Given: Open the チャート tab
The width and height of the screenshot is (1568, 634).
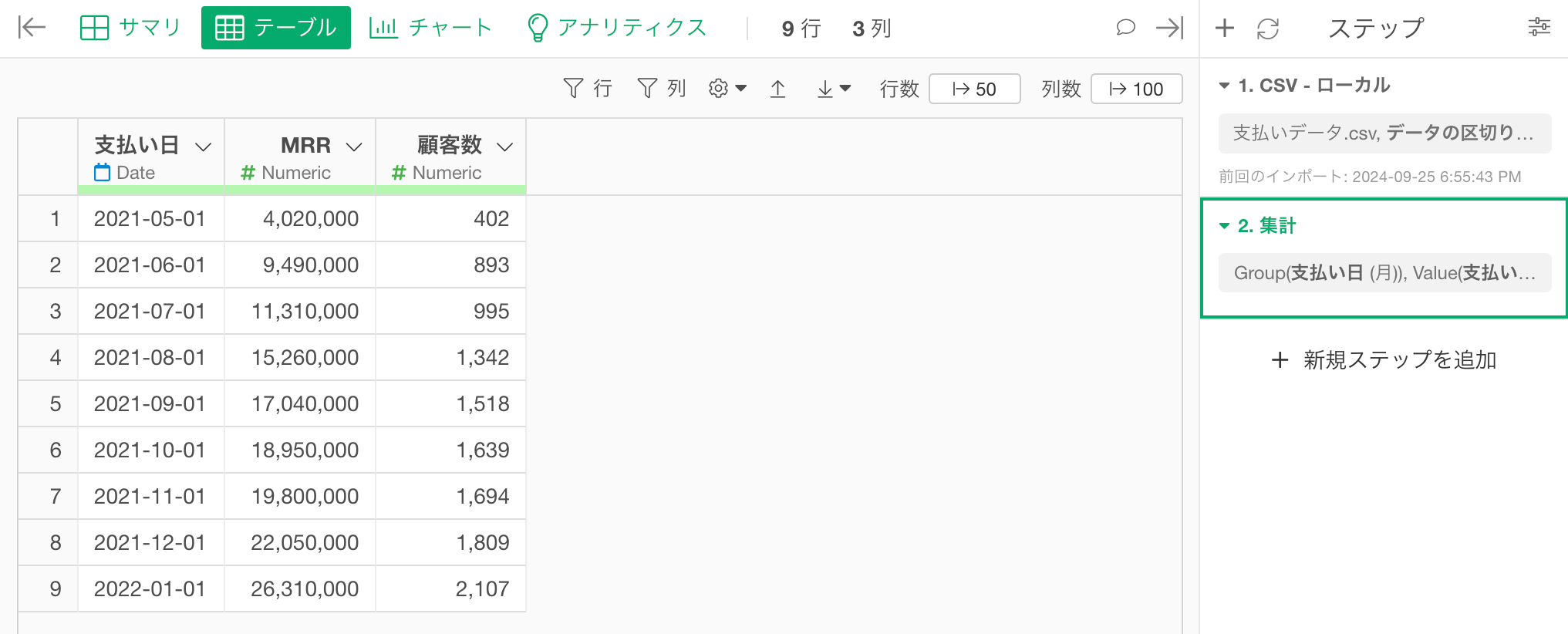Looking at the screenshot, I should click(430, 28).
